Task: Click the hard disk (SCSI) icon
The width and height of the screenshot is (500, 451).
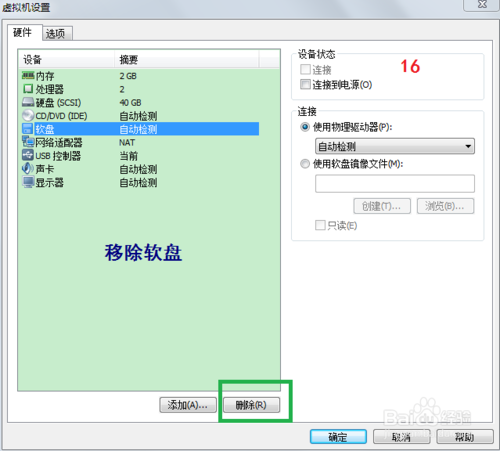Action: click(28, 102)
